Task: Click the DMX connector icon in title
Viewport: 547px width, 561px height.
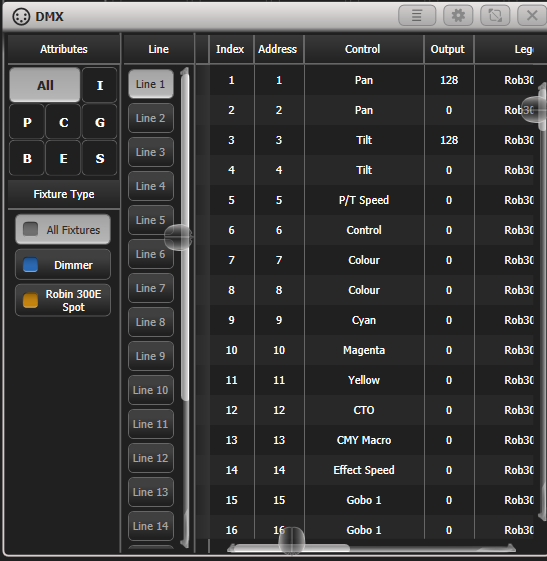Action: point(21,16)
